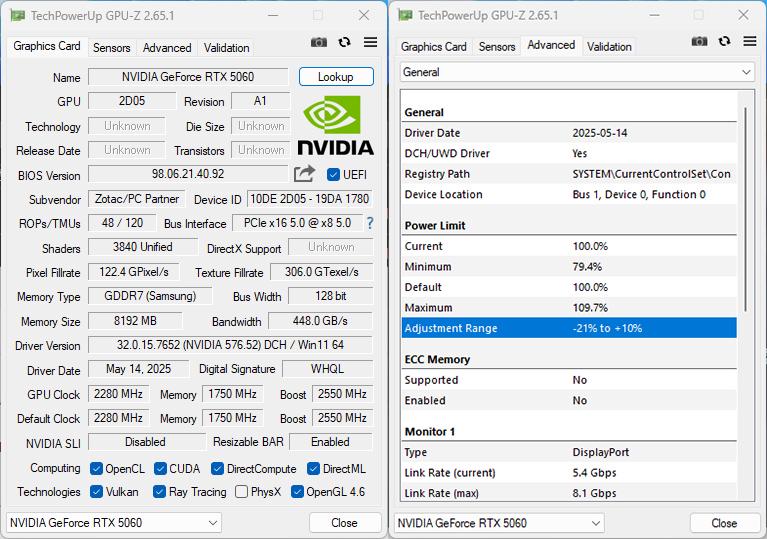767x539 pixels.
Task: Click the refresh icon in right GPU-Z window
Action: tap(724, 42)
